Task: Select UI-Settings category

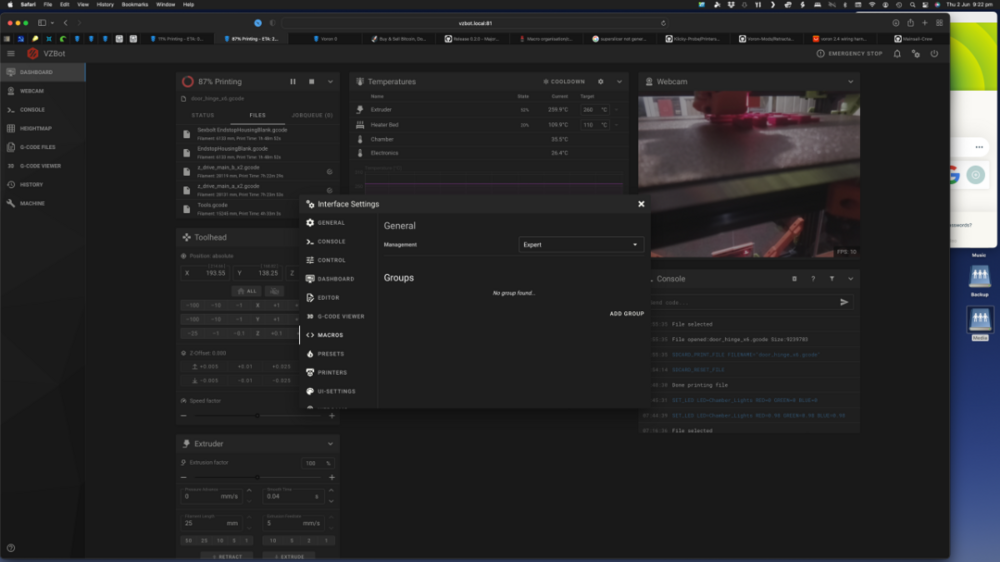Action: (x=338, y=391)
